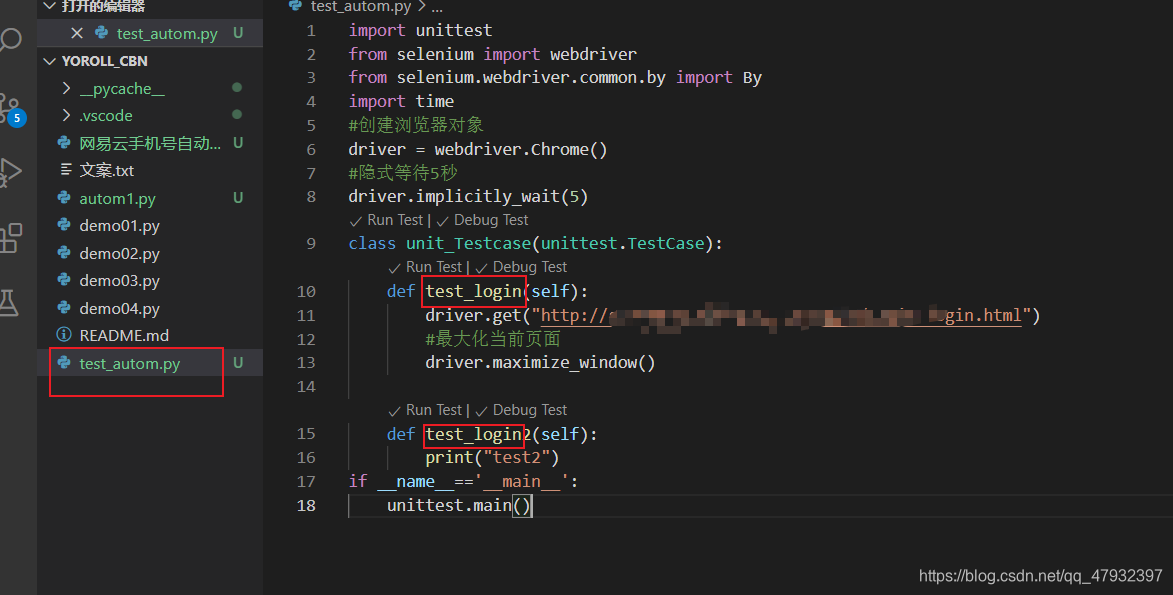Debug Test above def test_login2
Image resolution: width=1173 pixels, height=595 pixels.
530,410
